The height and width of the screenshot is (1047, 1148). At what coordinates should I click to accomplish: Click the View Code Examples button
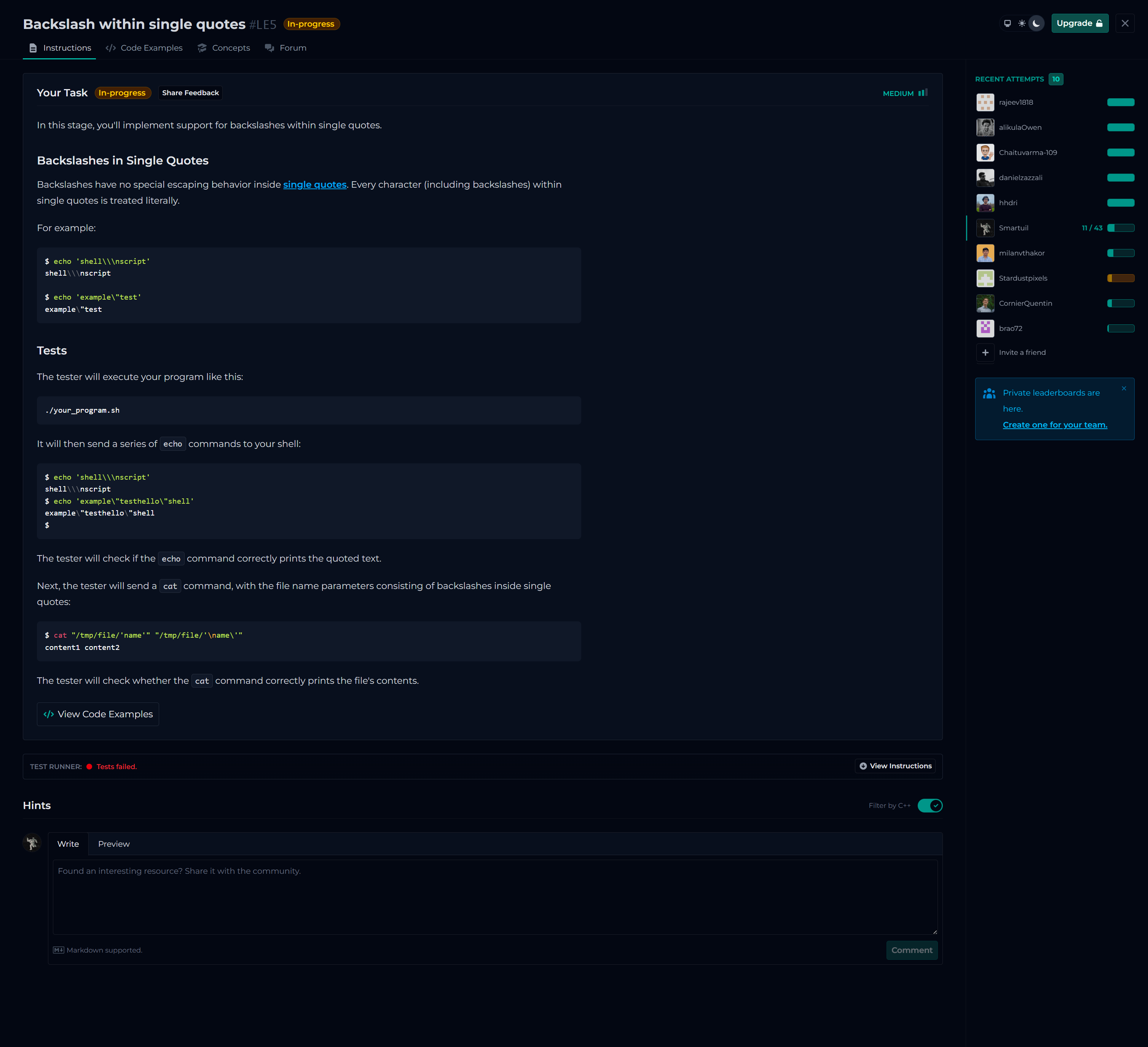[x=98, y=714]
